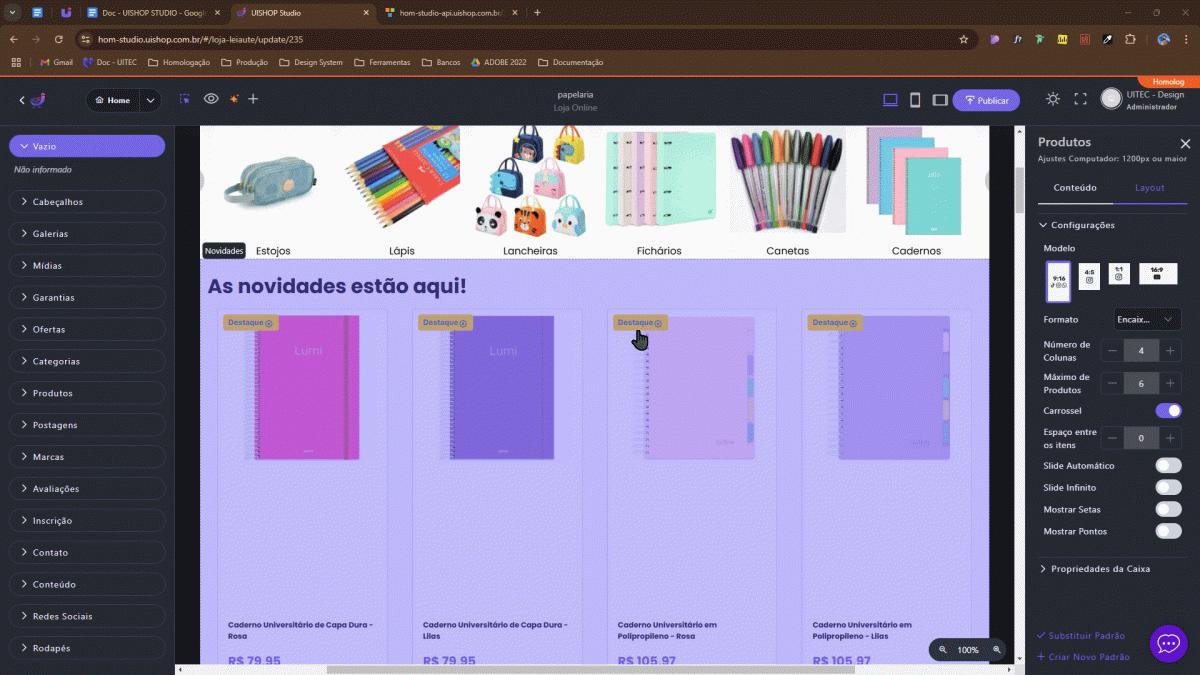Screen dimensions: 1200x675
Task: Switch to the Conteúdo tab
Action: click(x=1075, y=188)
